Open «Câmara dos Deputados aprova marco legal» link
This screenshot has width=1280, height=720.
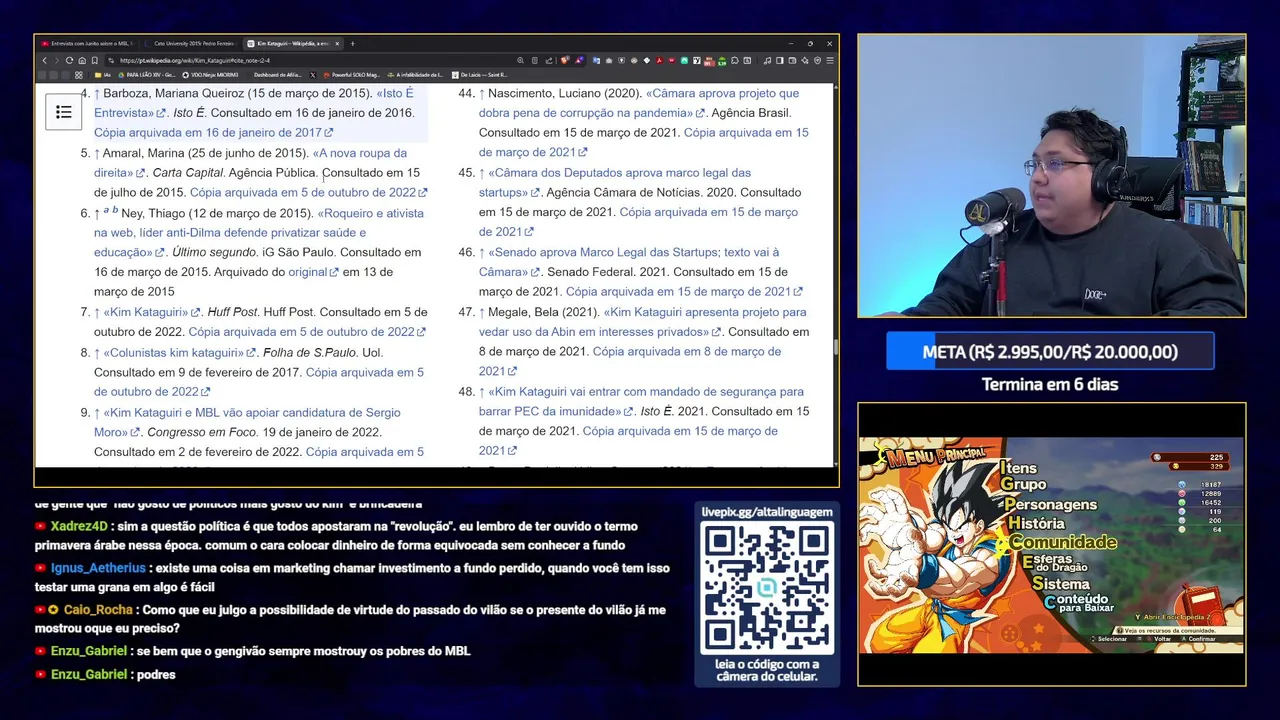coord(615,182)
